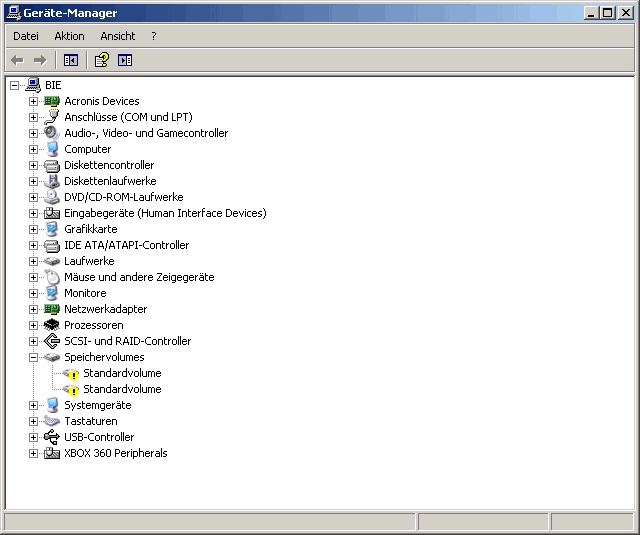The width and height of the screenshot is (640, 535).
Task: Select the Tastaturen entry
Action: coord(91,421)
